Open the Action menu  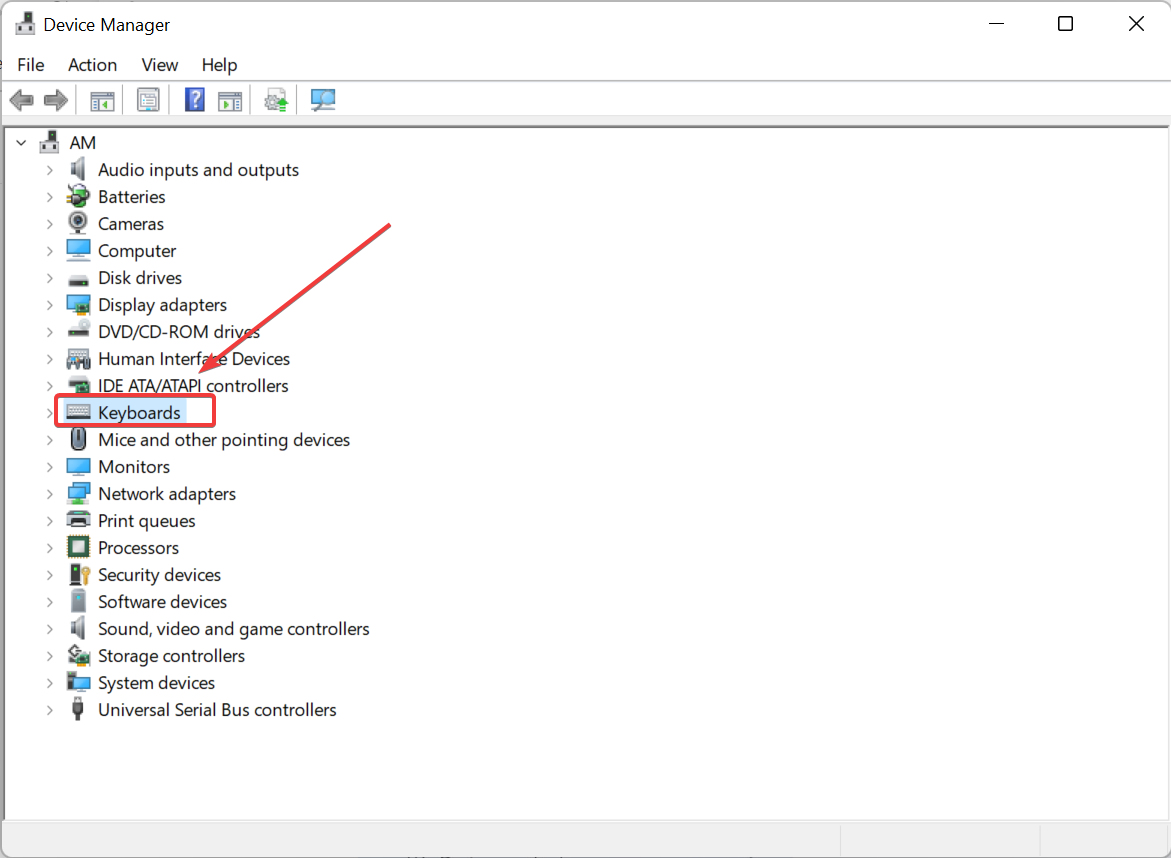93,65
